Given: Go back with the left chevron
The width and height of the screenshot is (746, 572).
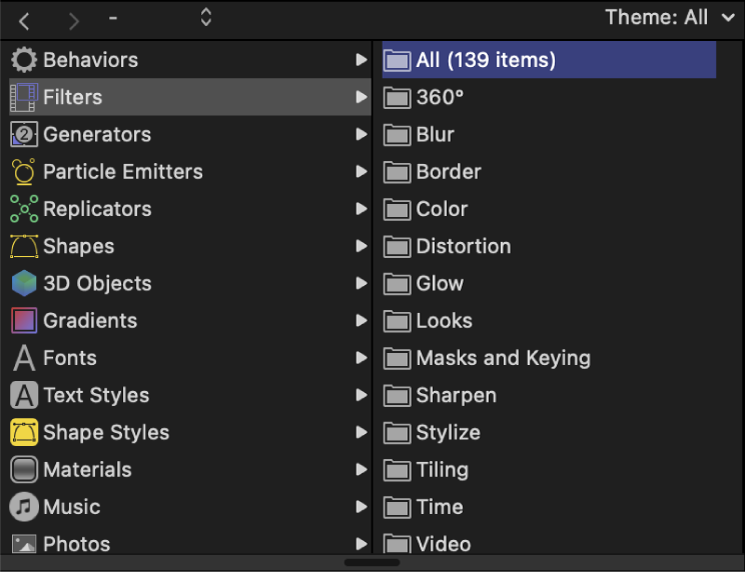Looking at the screenshot, I should click(x=25, y=19).
